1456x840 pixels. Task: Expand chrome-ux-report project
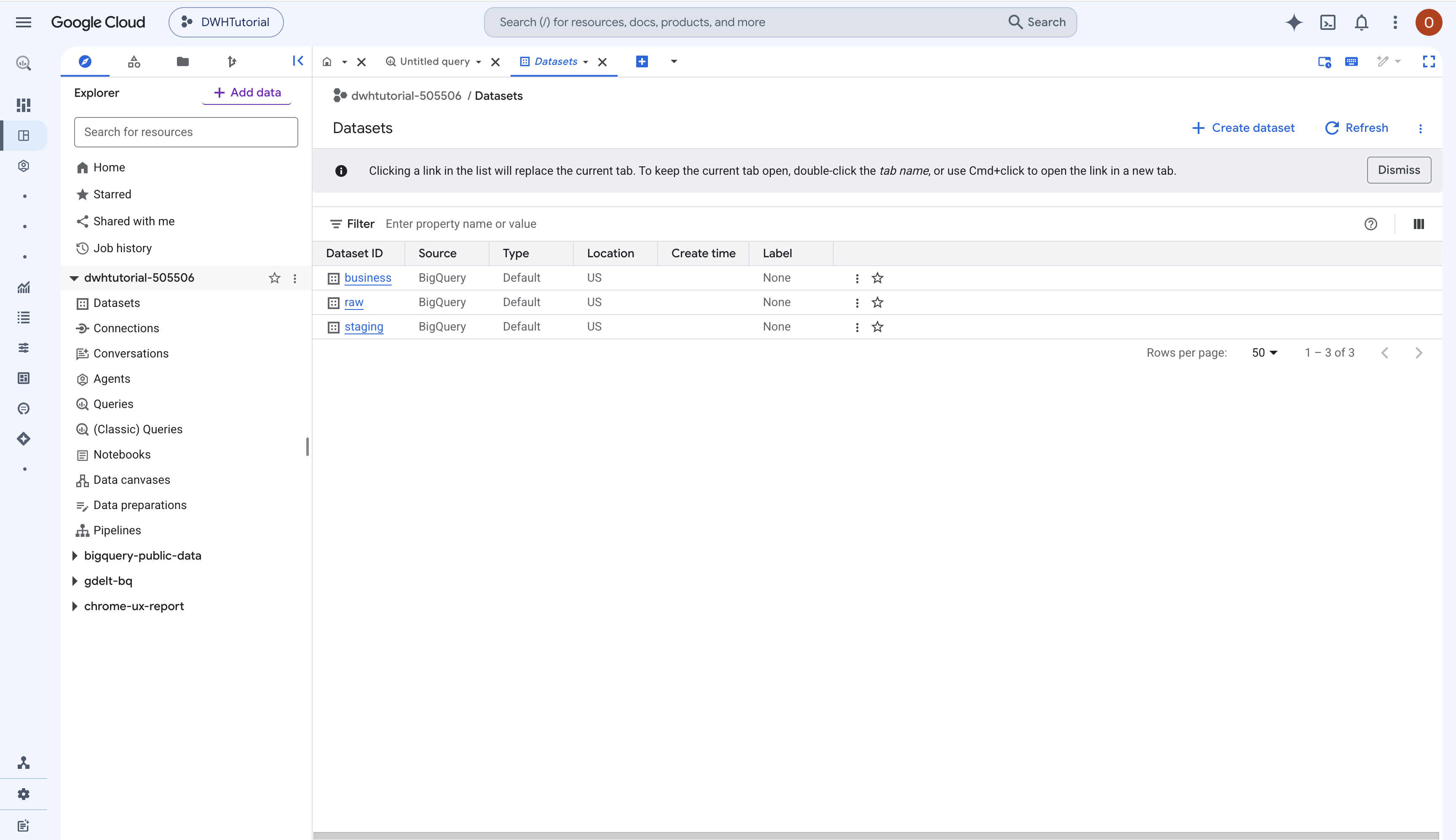pos(74,606)
